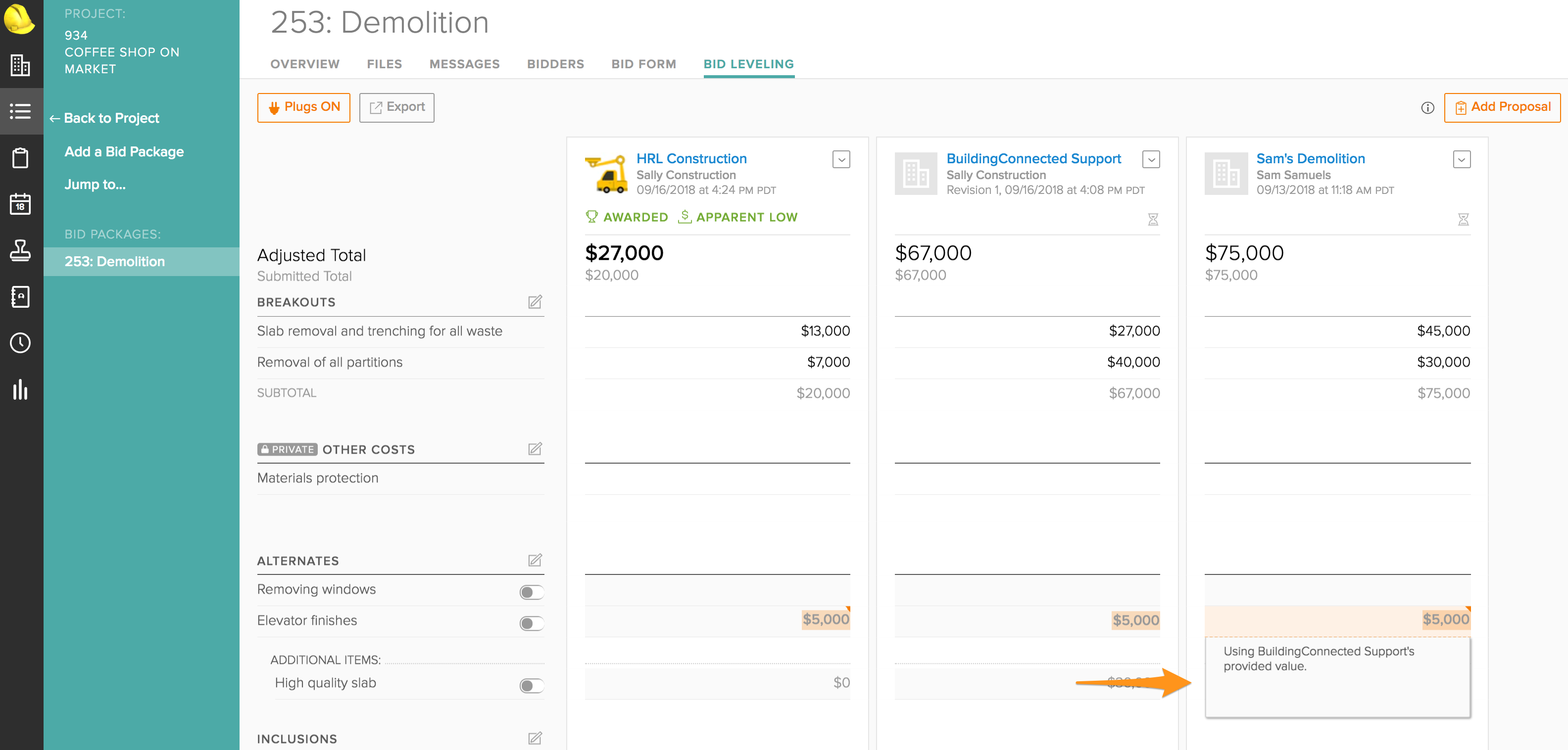Enable the High quality slab toggle
1568x750 pixels.
(x=531, y=686)
